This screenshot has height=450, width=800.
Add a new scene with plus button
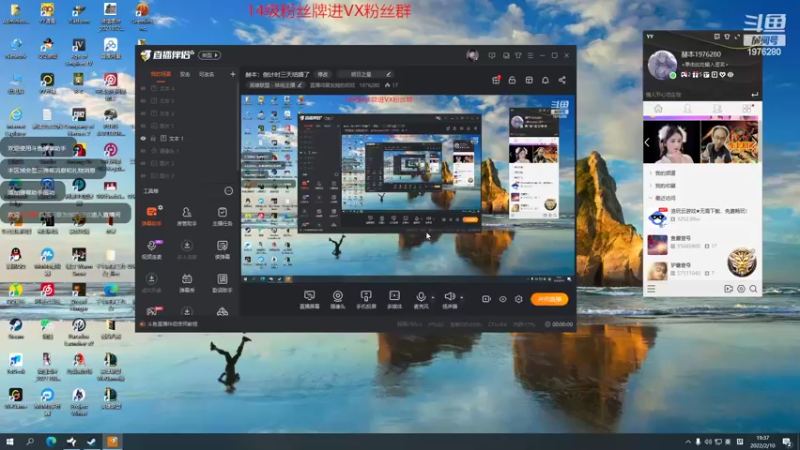[x=233, y=74]
